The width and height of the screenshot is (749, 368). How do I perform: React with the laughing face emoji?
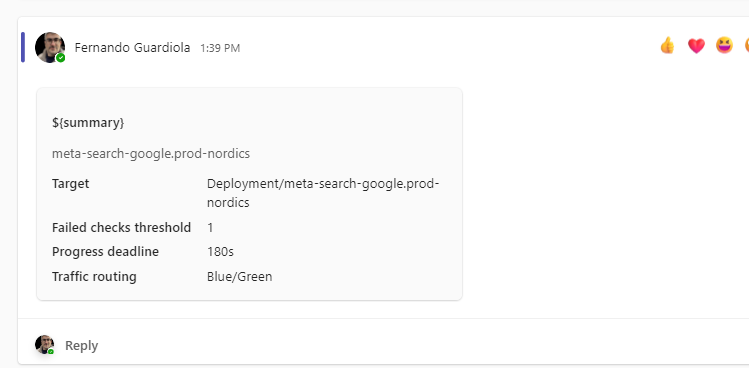click(x=724, y=45)
